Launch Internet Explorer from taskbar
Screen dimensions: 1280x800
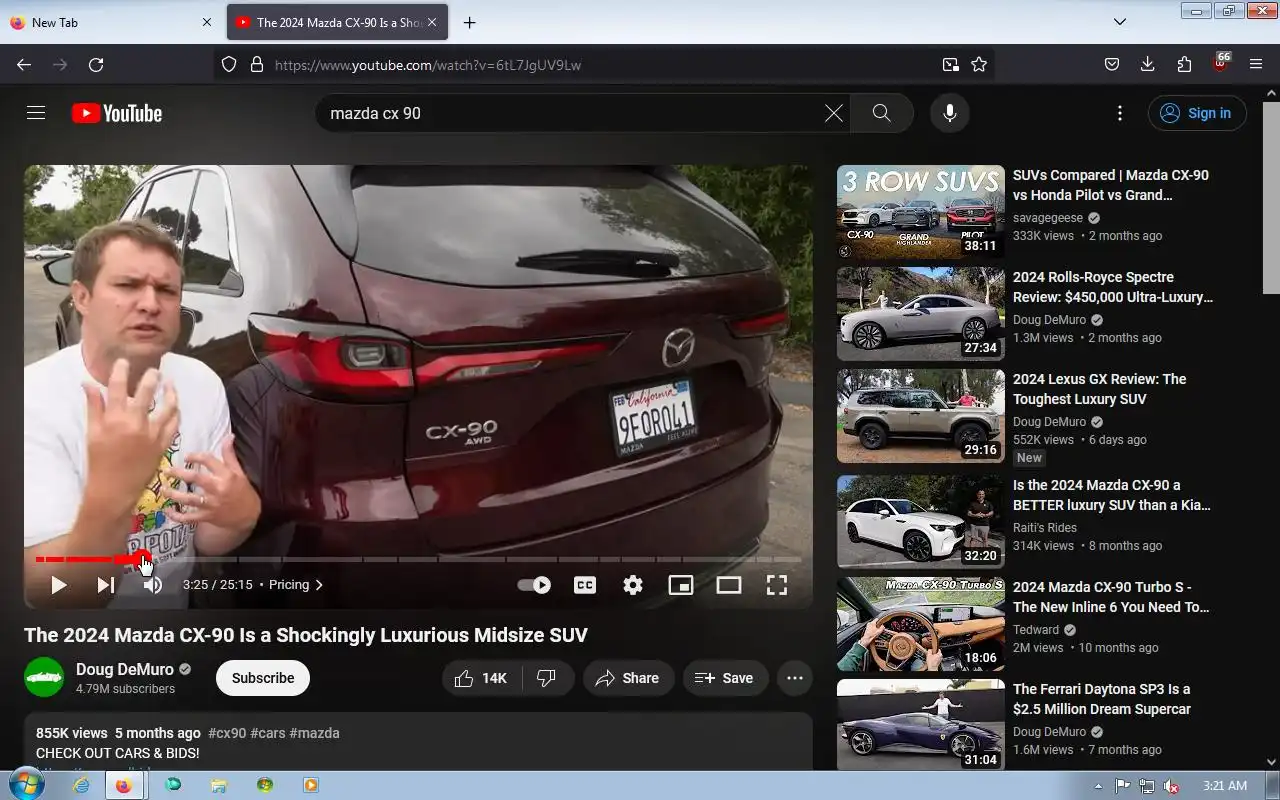(81, 785)
